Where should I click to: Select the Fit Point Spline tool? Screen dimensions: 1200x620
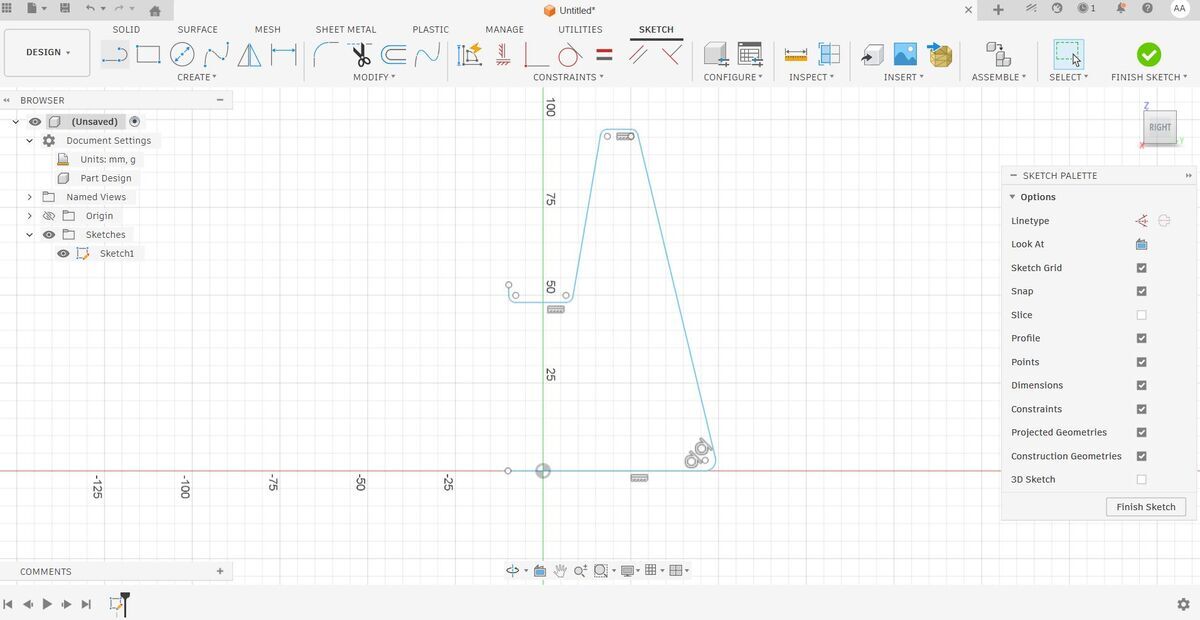216,54
